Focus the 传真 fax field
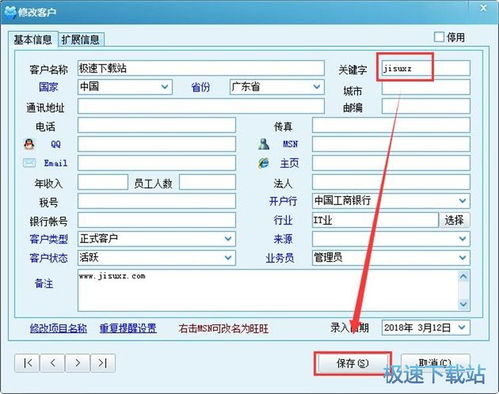 click(391, 125)
